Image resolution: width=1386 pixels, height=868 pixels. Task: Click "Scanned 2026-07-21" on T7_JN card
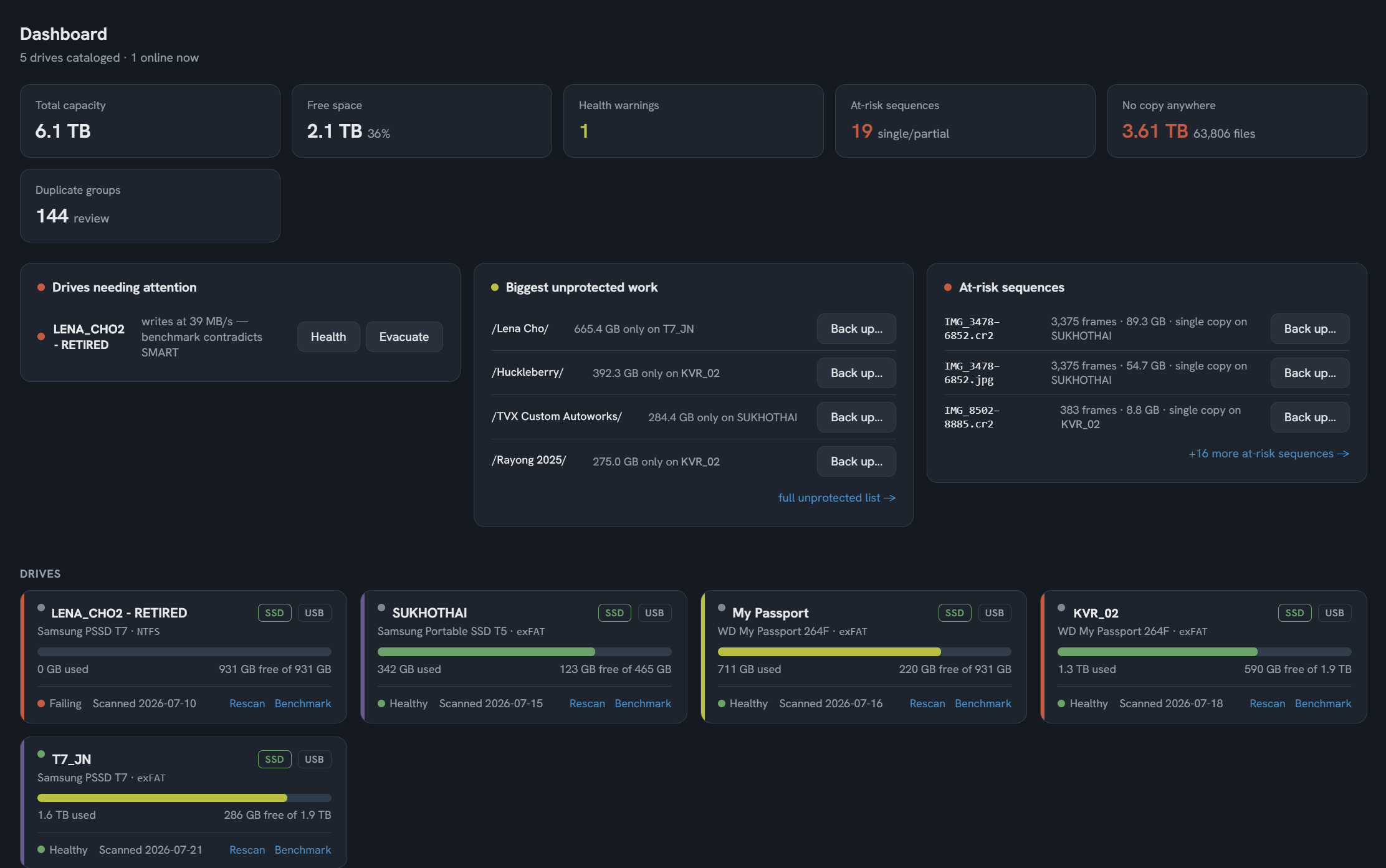151,849
